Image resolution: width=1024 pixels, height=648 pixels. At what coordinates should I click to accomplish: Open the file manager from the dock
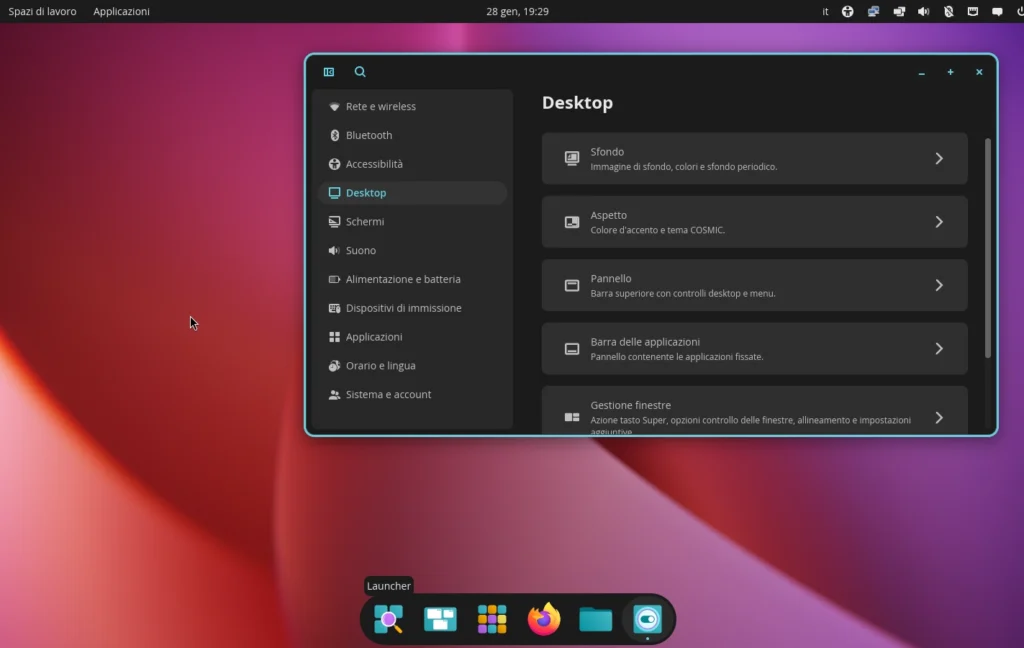pyautogui.click(x=595, y=619)
